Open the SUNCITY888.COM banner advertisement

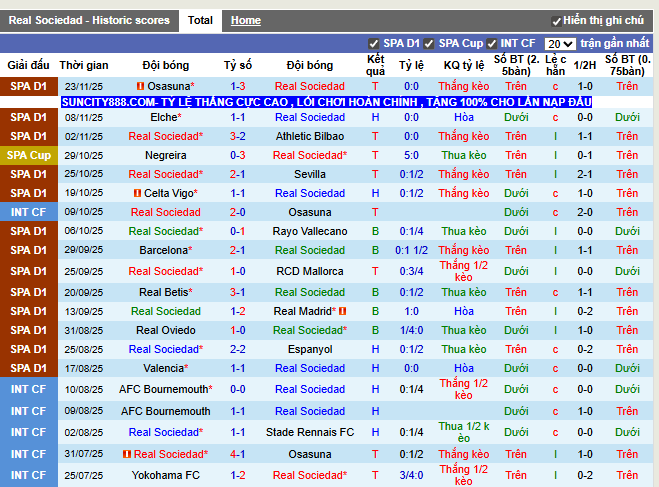pyautogui.click(x=327, y=102)
